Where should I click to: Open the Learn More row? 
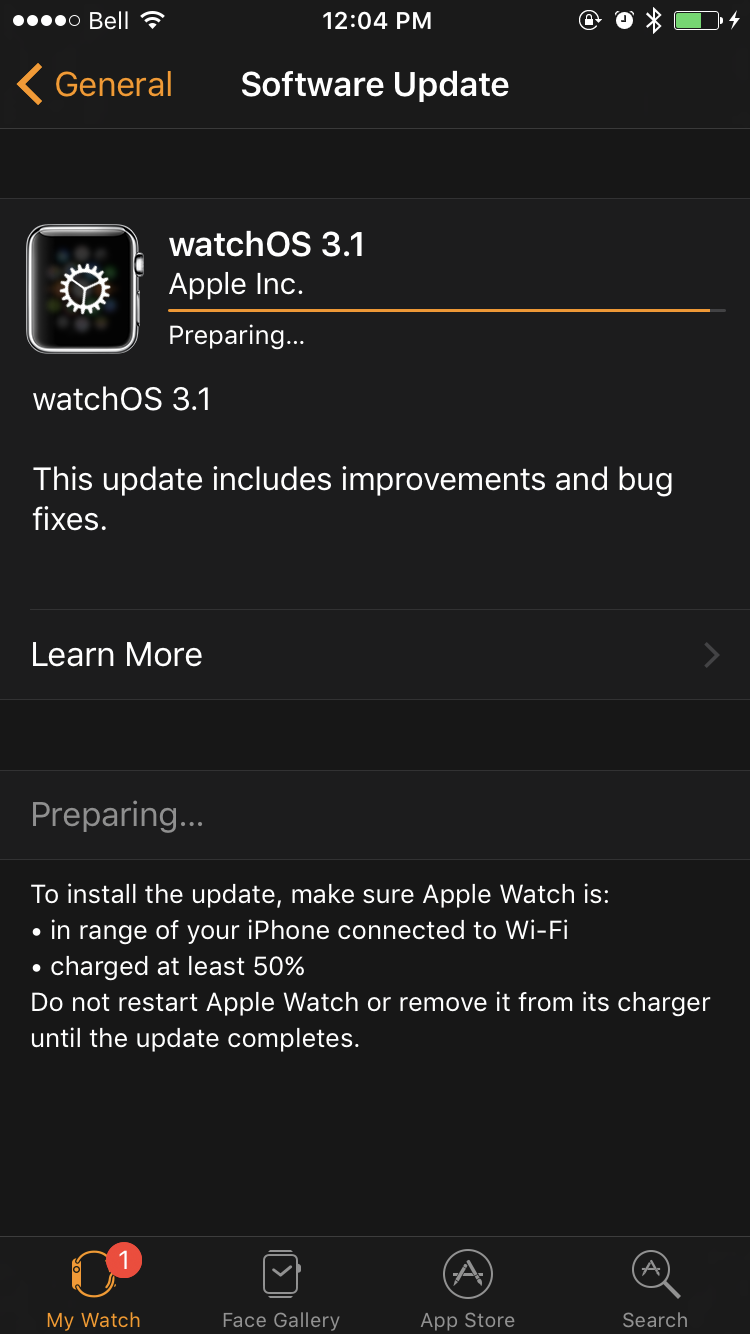(375, 655)
